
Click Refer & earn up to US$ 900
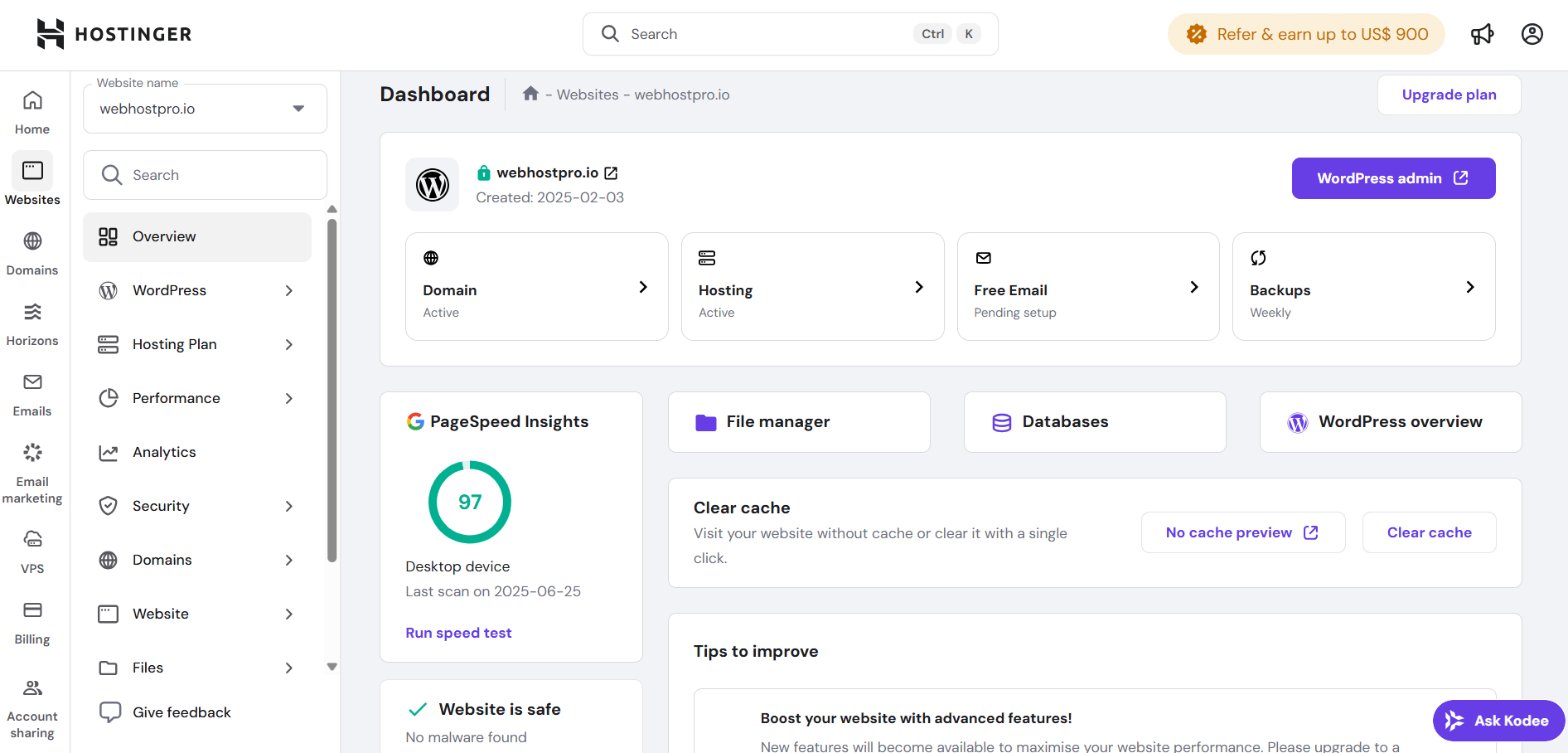tap(1306, 34)
